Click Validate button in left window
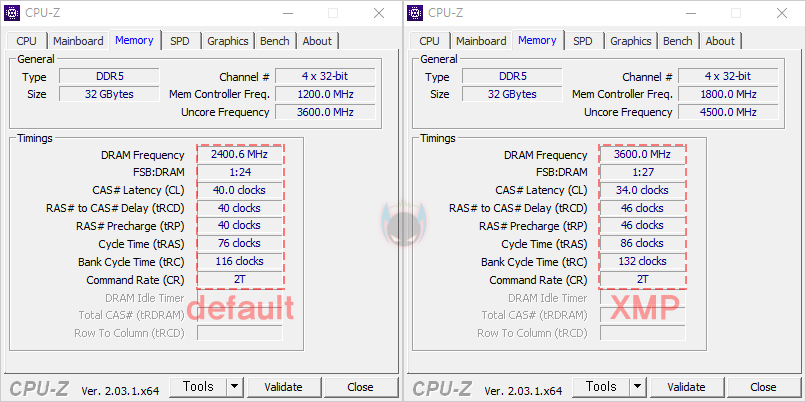Viewport: 806px width, 402px height. tap(283, 387)
